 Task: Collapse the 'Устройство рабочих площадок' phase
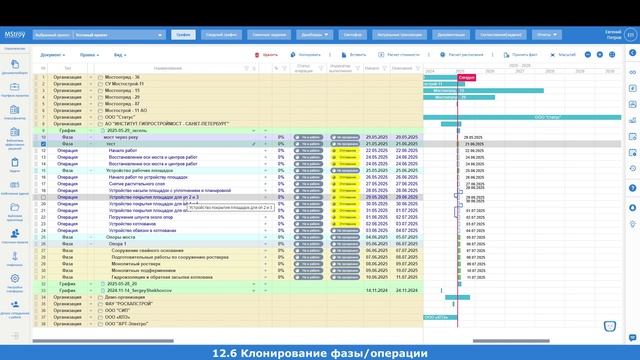[x=91, y=171]
